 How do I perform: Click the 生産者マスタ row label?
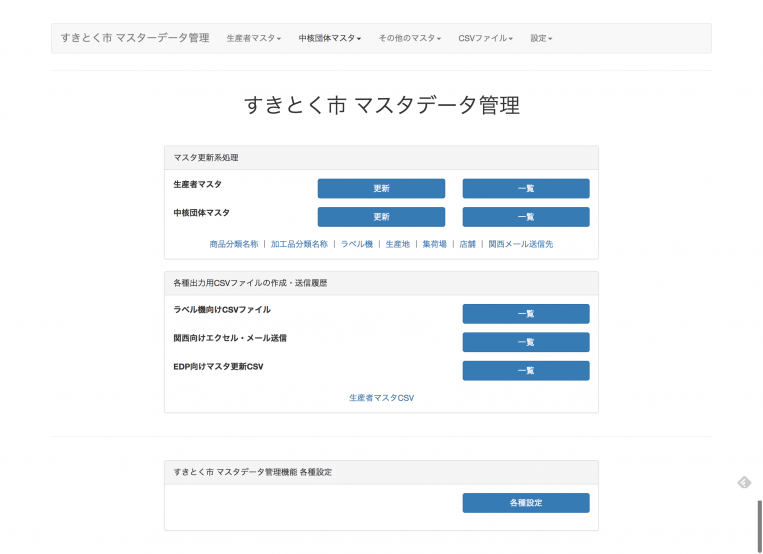[x=198, y=185]
